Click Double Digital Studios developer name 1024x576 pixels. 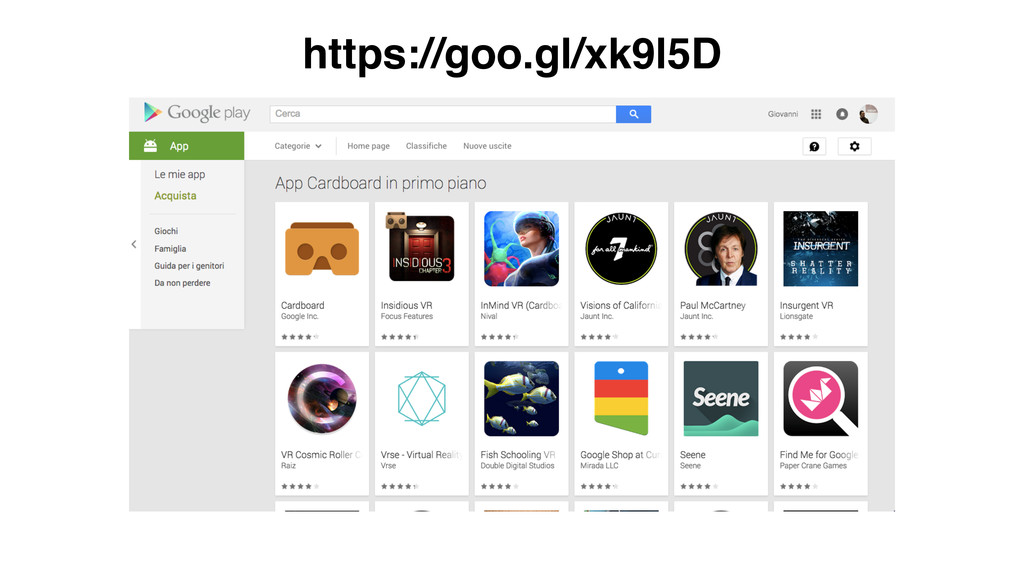(517, 466)
